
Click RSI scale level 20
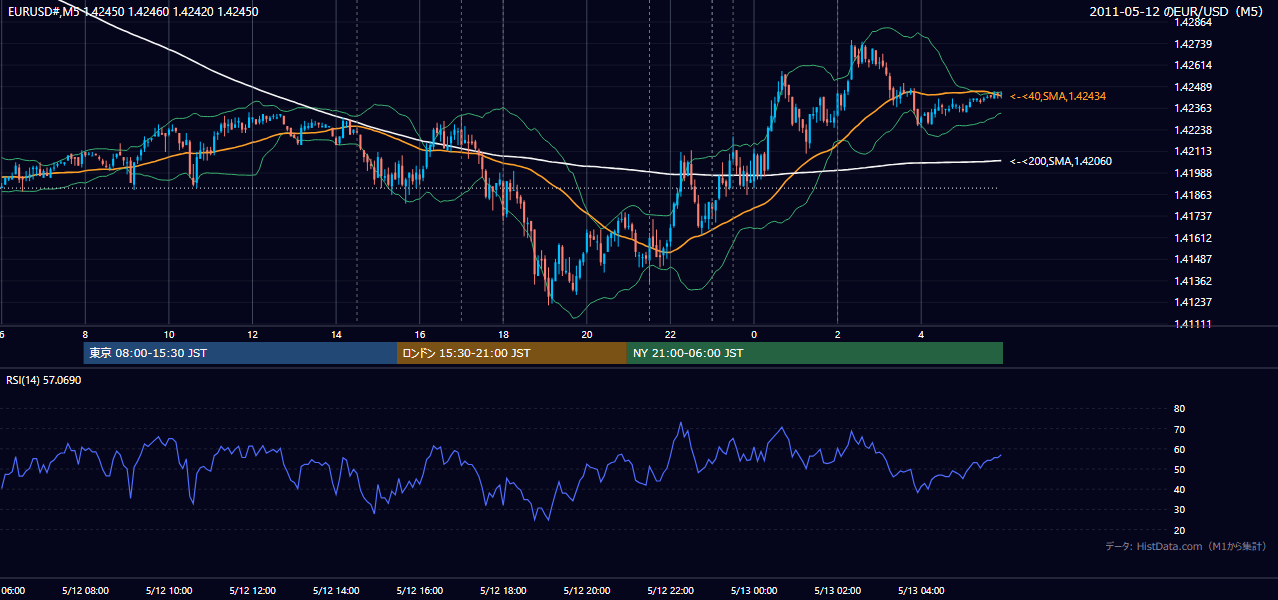tap(1179, 530)
